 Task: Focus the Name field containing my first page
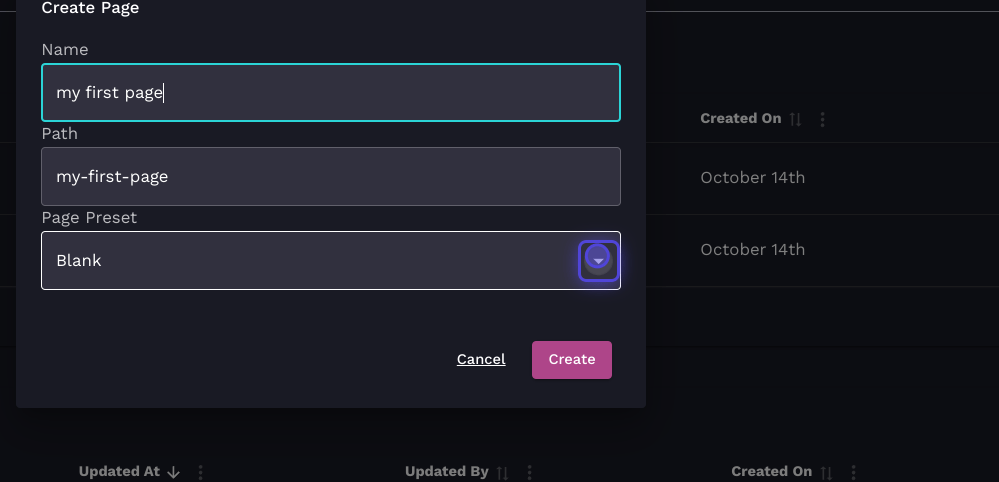330,93
